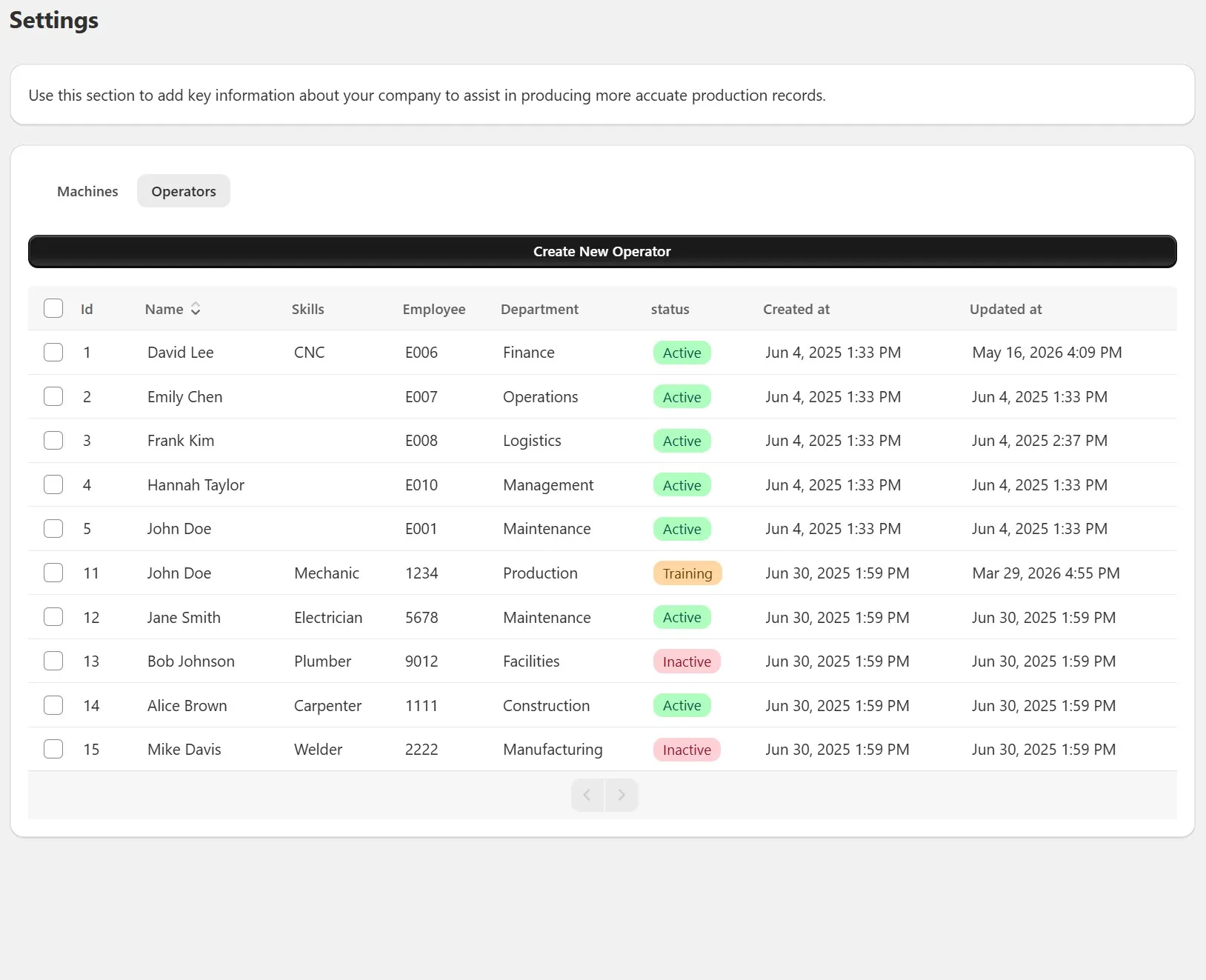
Task: Click the Finance department cell
Action: (x=528, y=353)
